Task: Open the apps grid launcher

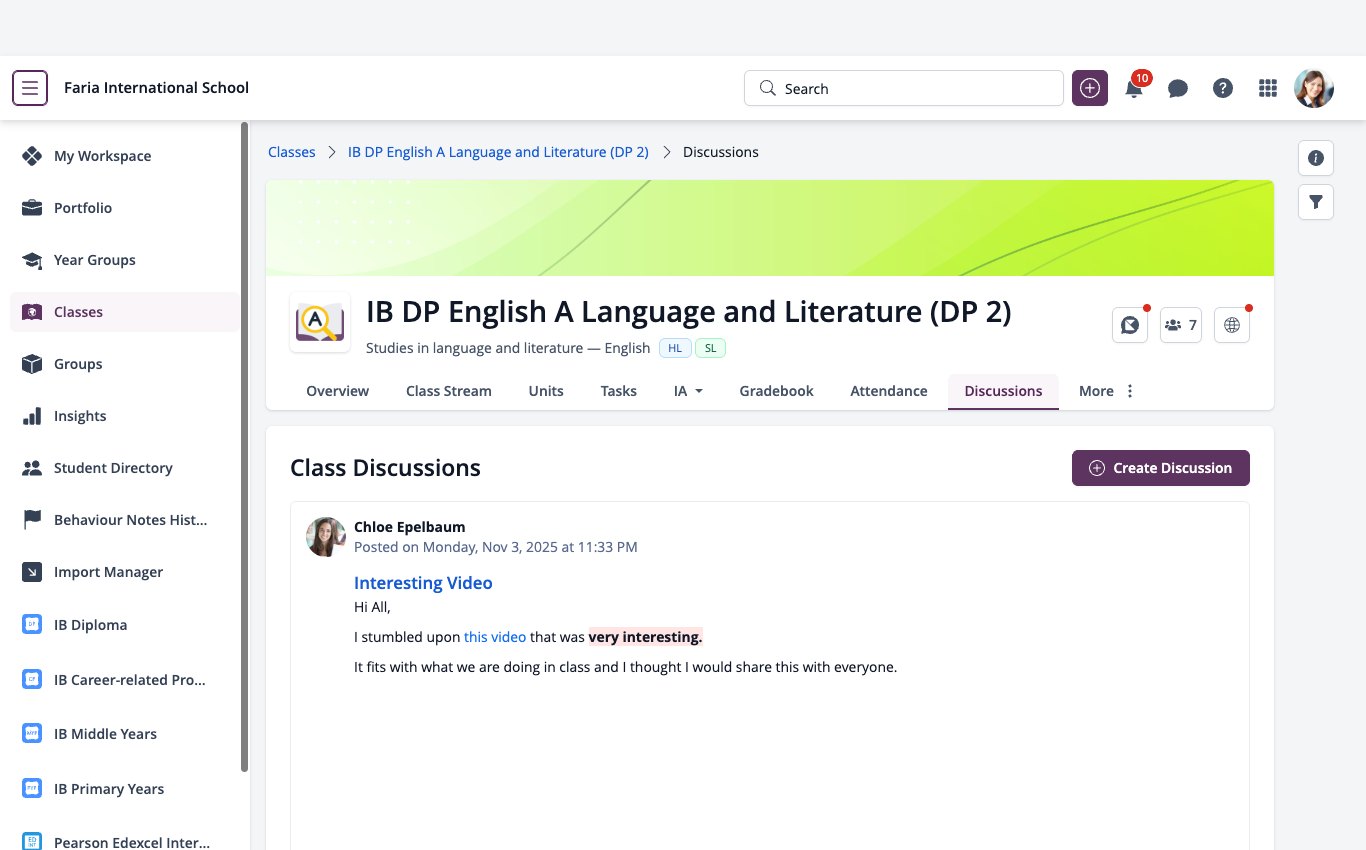Action: pyautogui.click(x=1268, y=88)
